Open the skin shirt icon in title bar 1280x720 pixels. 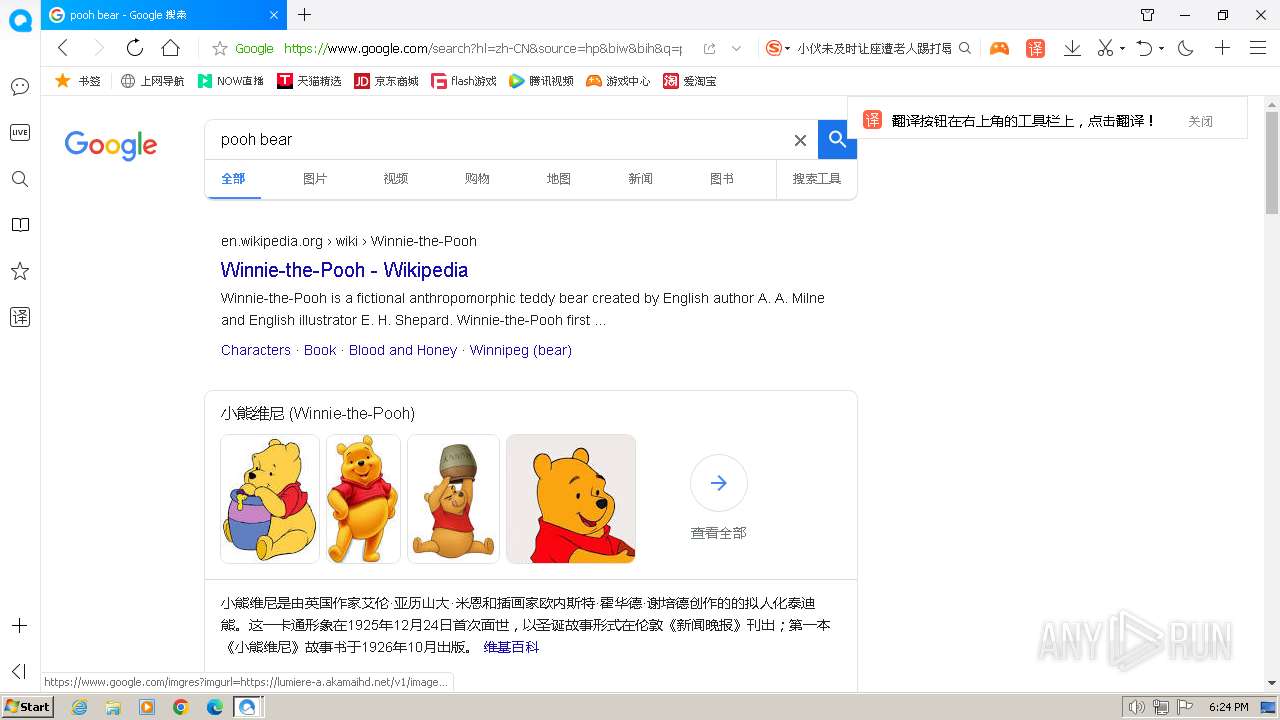pyautogui.click(x=1147, y=15)
